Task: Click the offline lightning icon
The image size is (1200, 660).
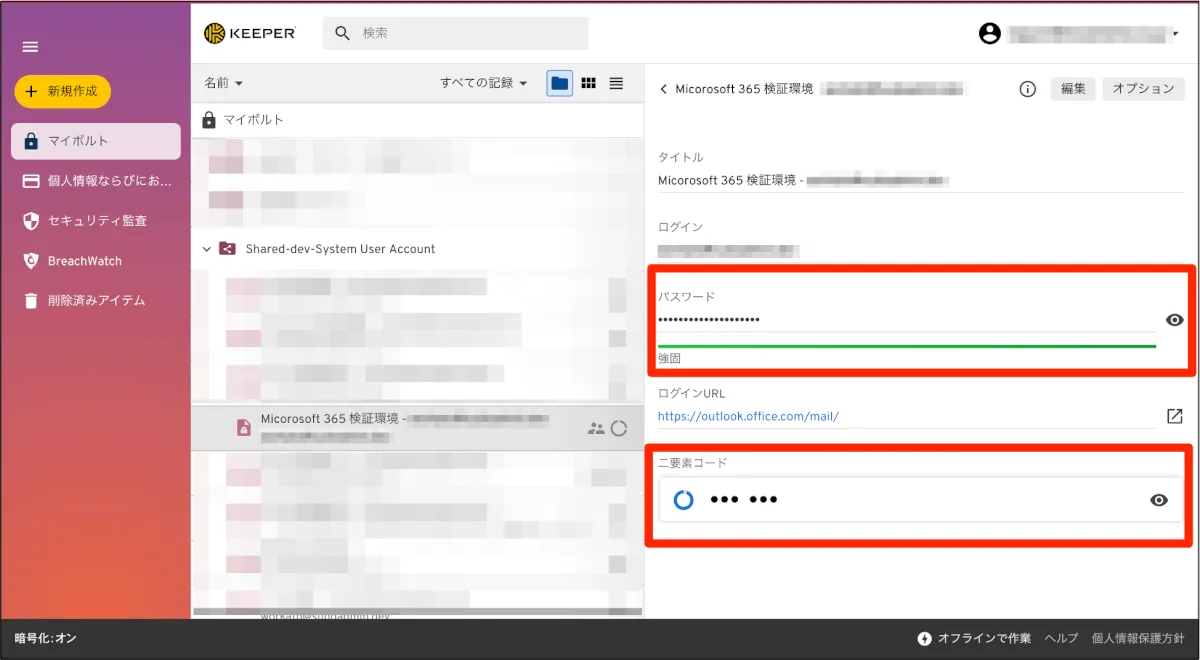Action: (x=925, y=638)
